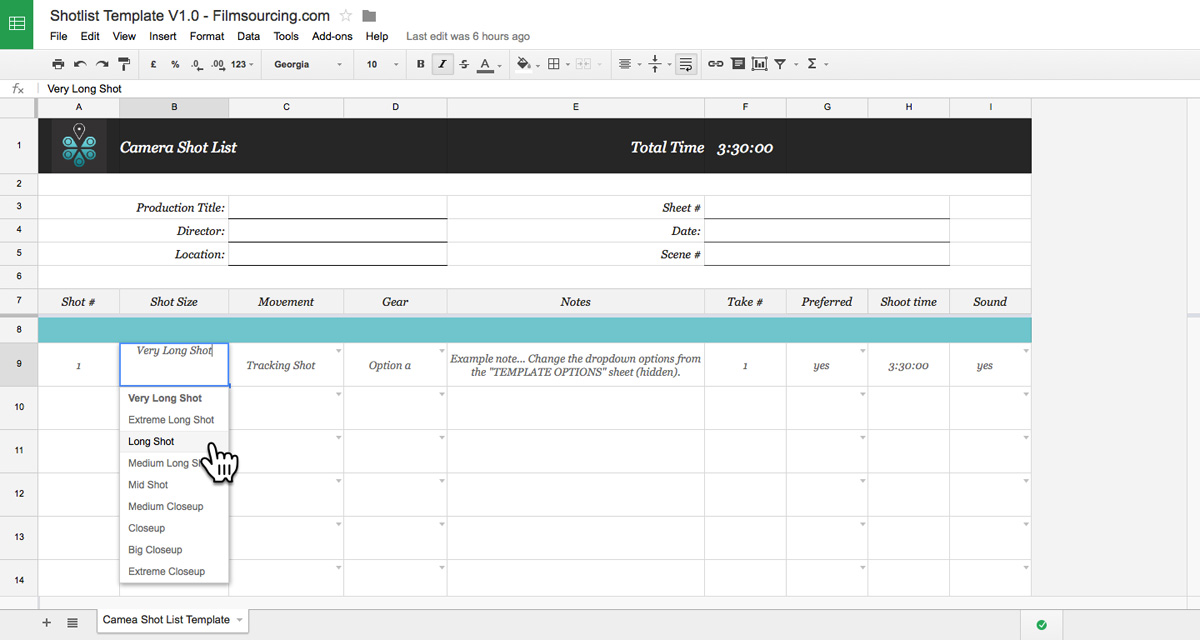Open Preferred 'yes' cell dropdown arrow
The height and width of the screenshot is (640, 1200).
pyautogui.click(x=862, y=352)
